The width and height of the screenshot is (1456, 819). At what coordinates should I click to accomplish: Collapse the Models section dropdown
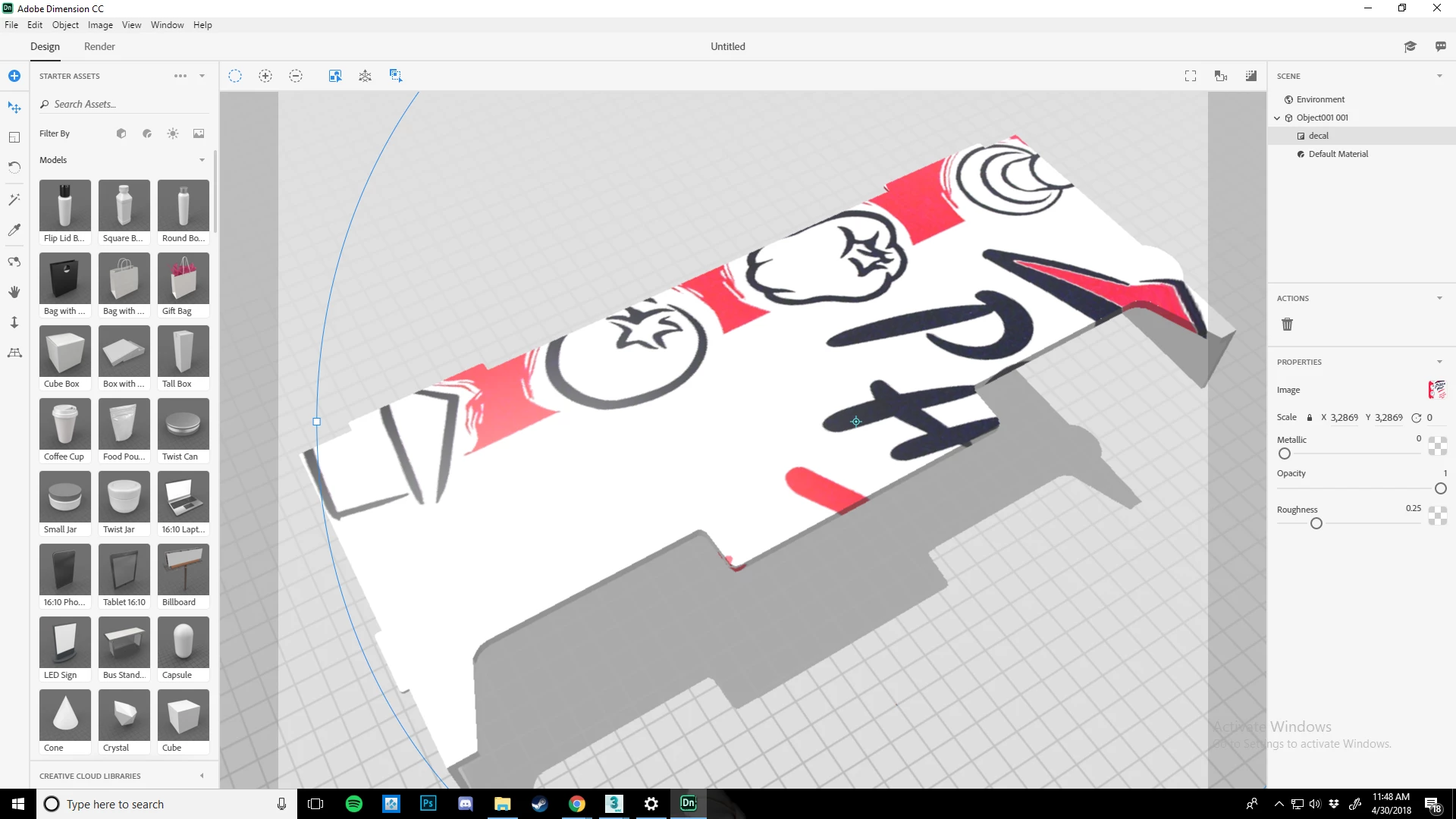[202, 160]
